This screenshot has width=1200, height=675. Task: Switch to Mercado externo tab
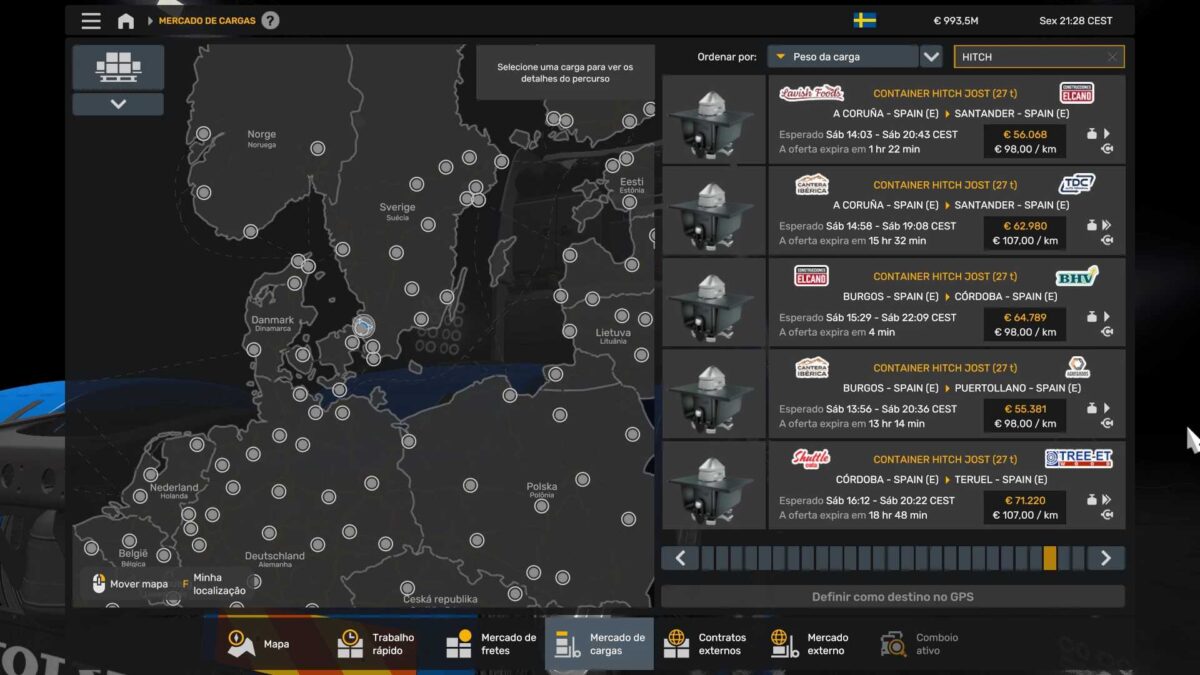[x=785, y=643]
